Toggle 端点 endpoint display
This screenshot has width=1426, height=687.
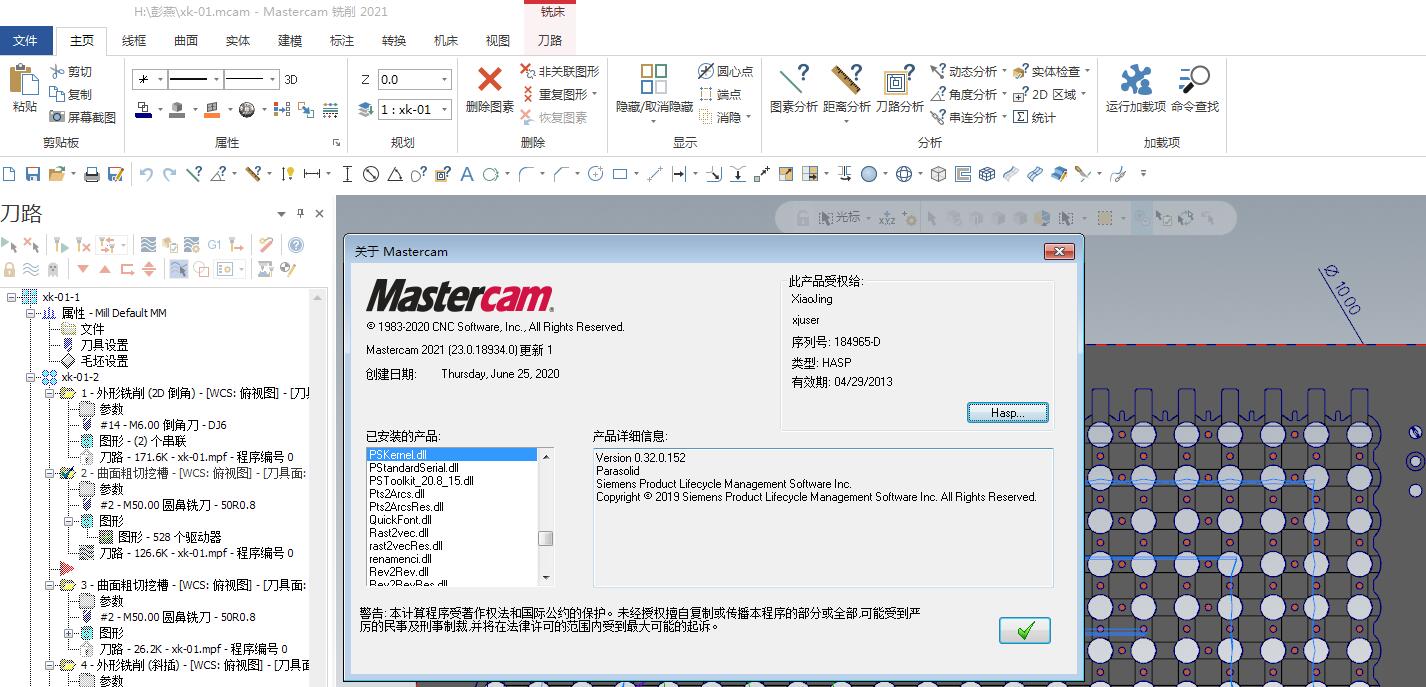pyautogui.click(x=720, y=94)
